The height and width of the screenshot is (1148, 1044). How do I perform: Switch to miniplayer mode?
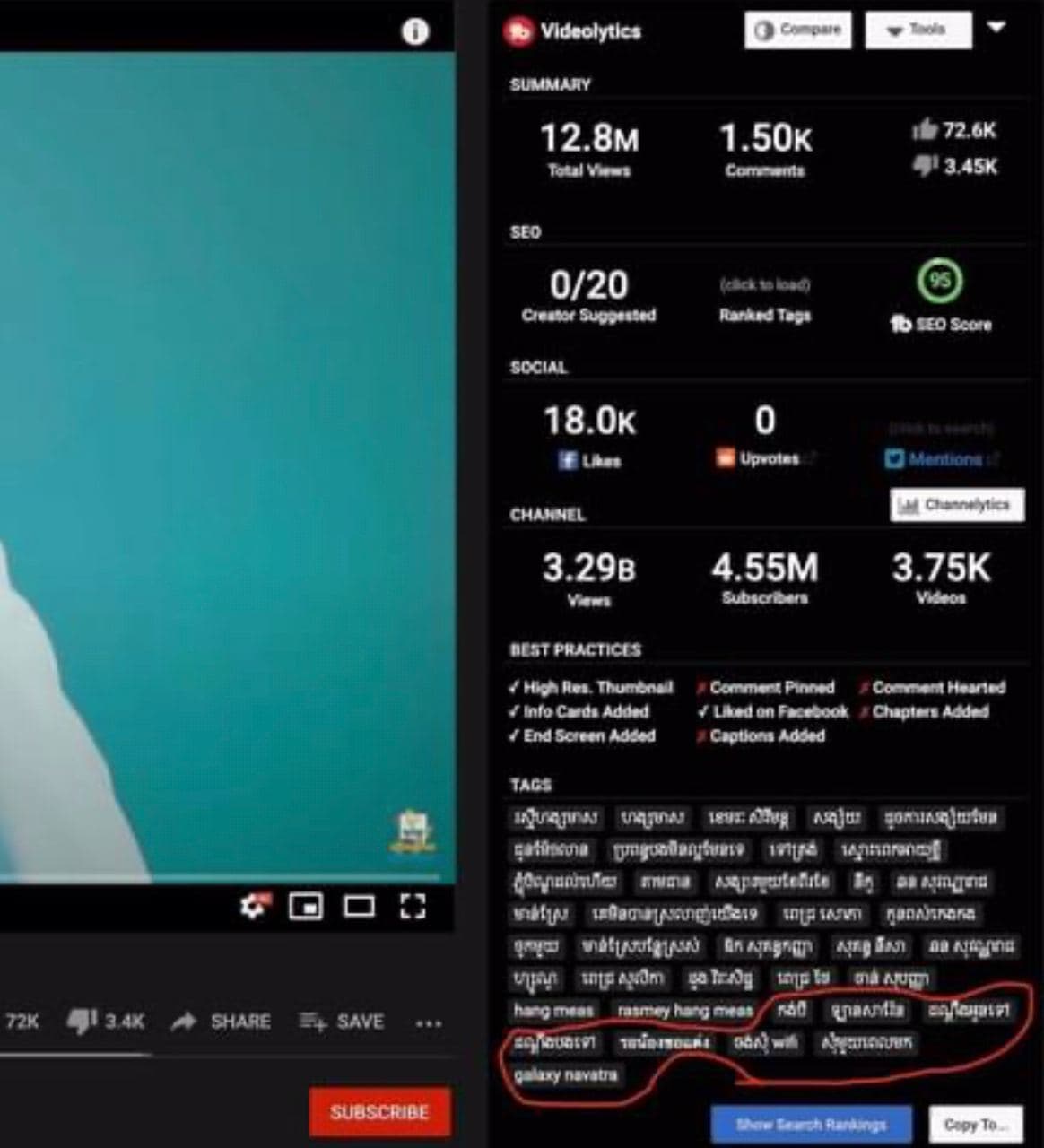tap(306, 907)
